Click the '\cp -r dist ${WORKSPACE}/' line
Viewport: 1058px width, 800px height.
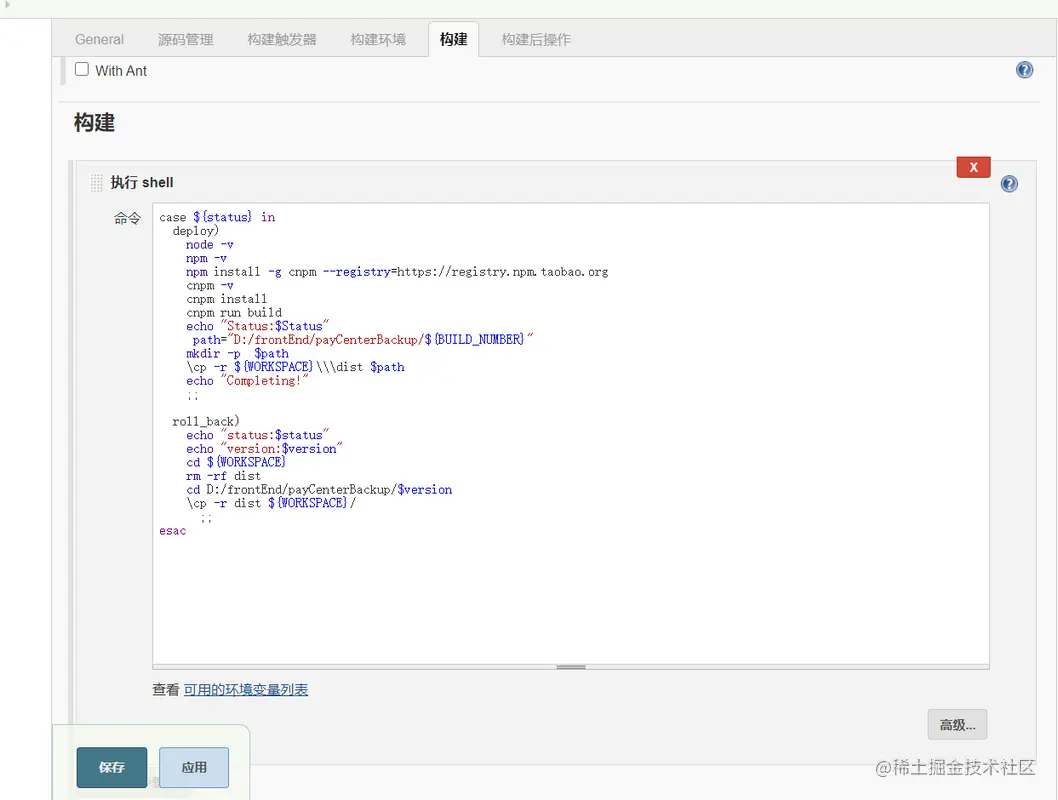(x=271, y=503)
